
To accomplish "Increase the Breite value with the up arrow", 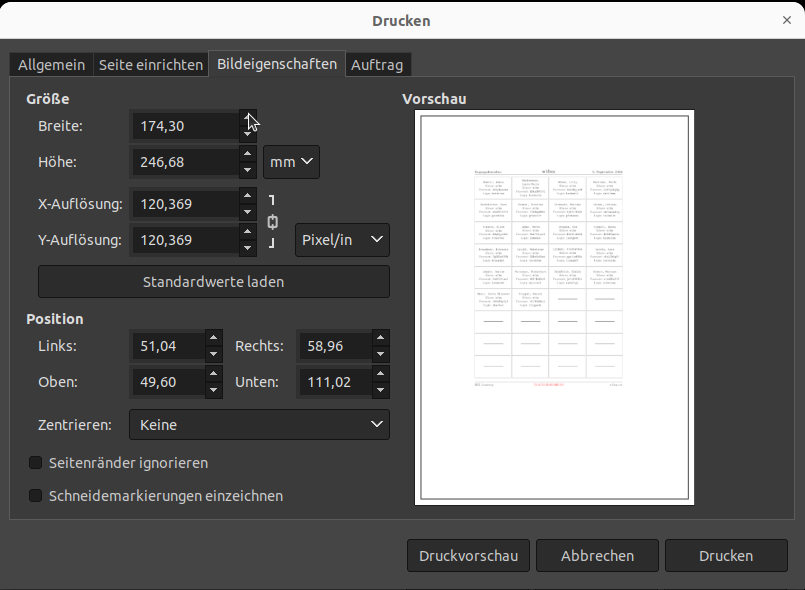I will [x=247, y=119].
